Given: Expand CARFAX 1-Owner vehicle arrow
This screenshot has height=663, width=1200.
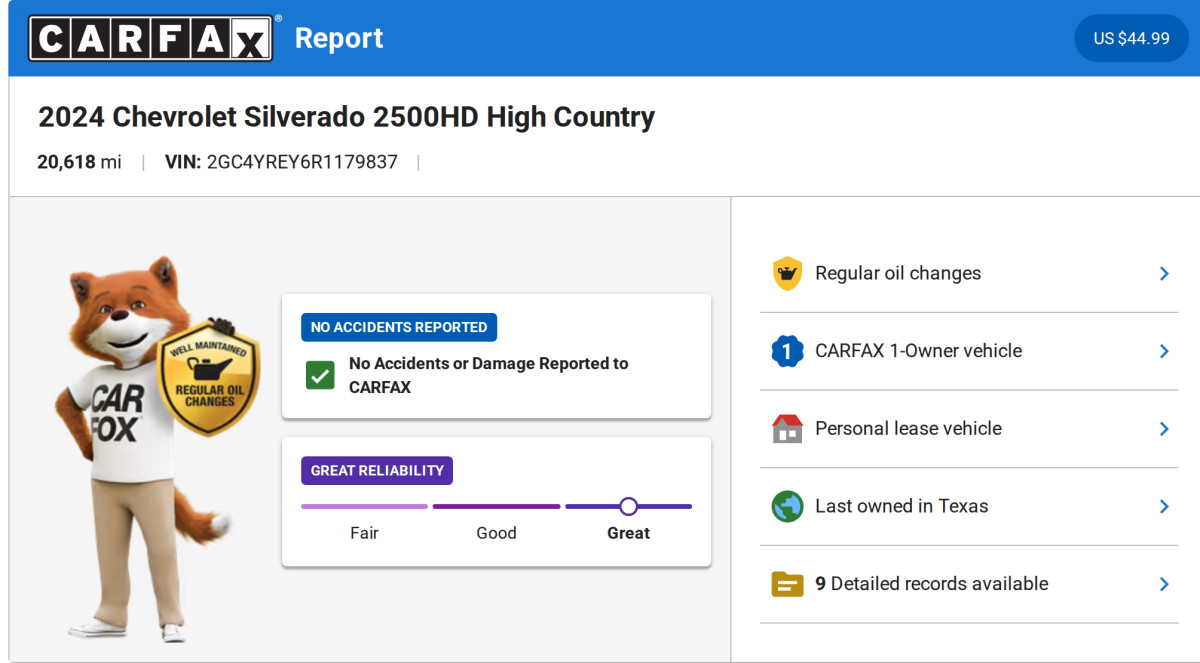Looking at the screenshot, I should [x=1164, y=351].
